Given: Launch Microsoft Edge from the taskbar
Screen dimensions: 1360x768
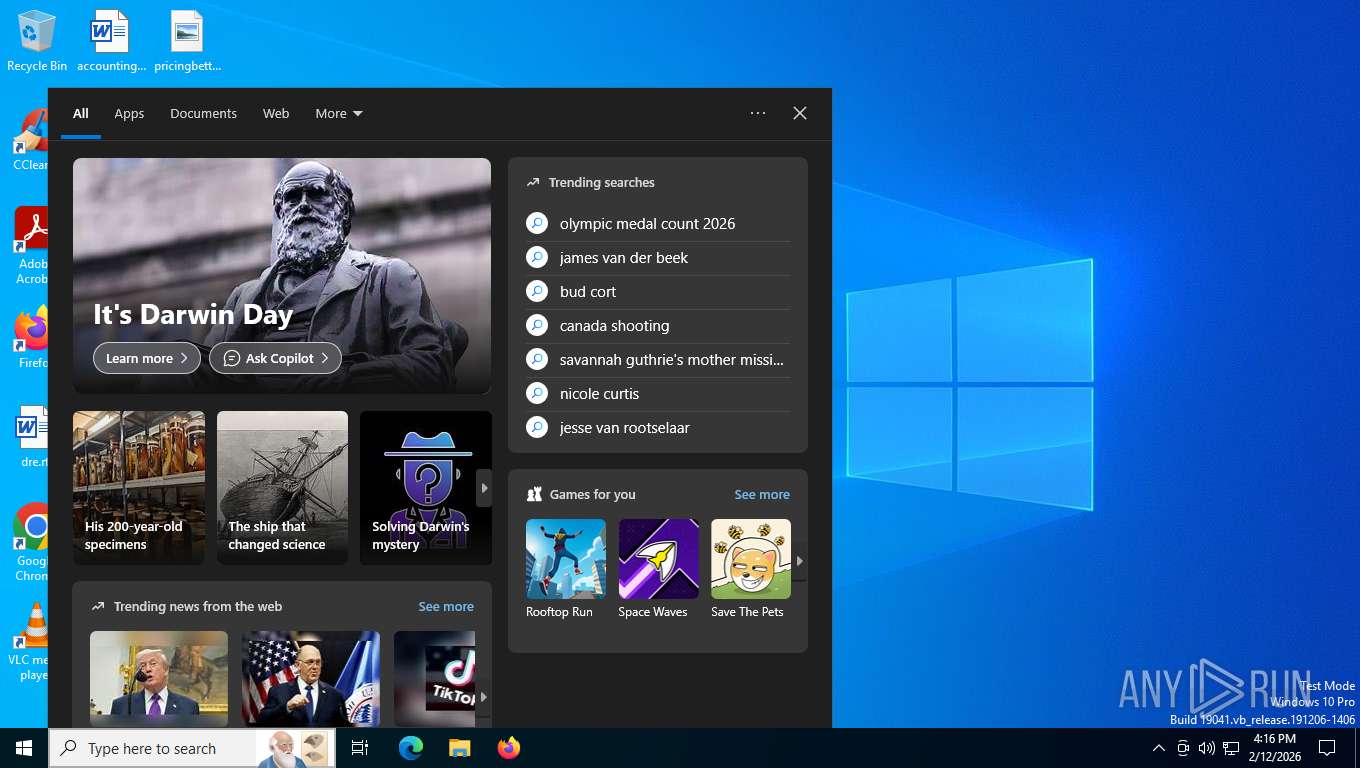Looking at the screenshot, I should [x=410, y=748].
